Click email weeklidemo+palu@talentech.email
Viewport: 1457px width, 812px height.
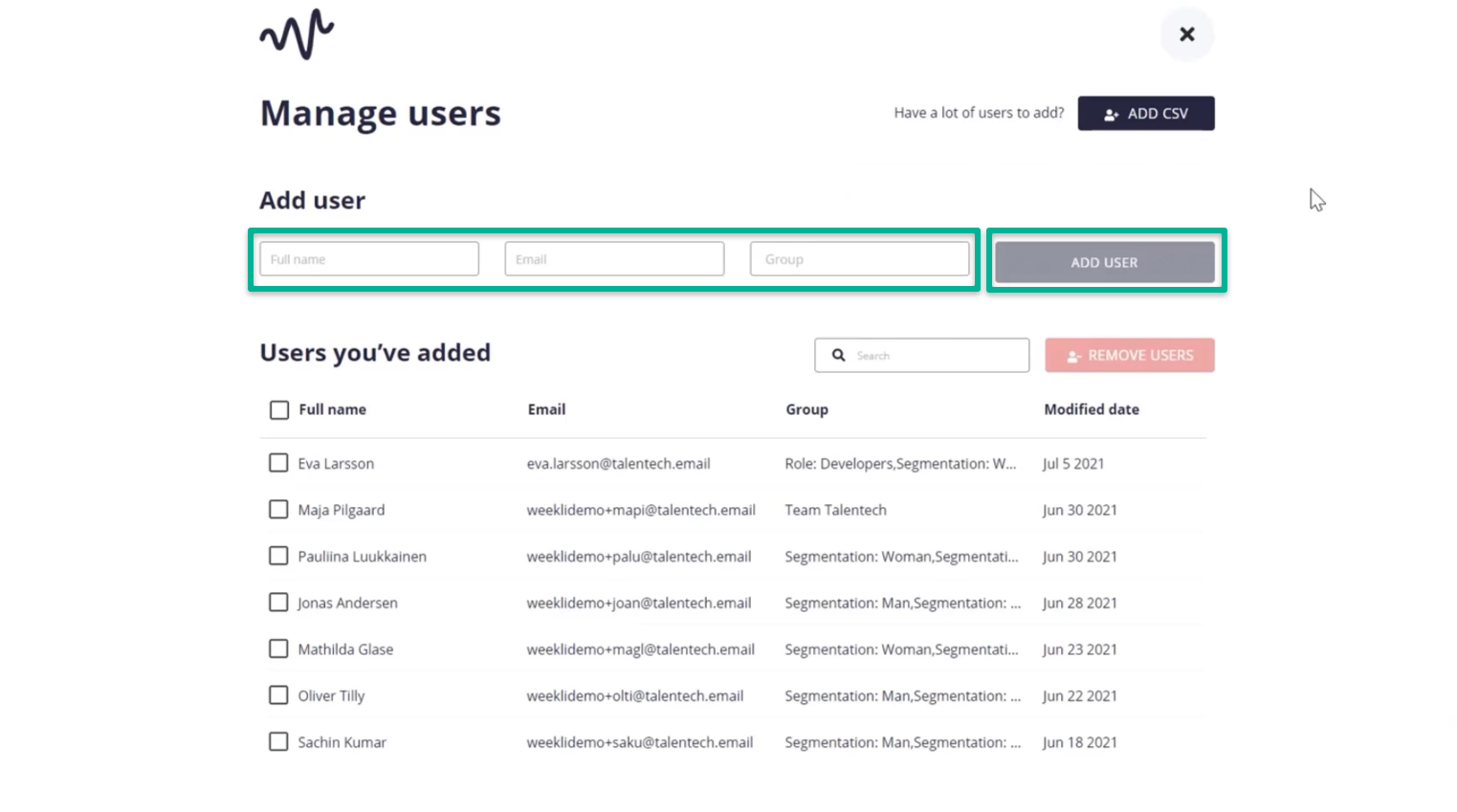pos(639,557)
